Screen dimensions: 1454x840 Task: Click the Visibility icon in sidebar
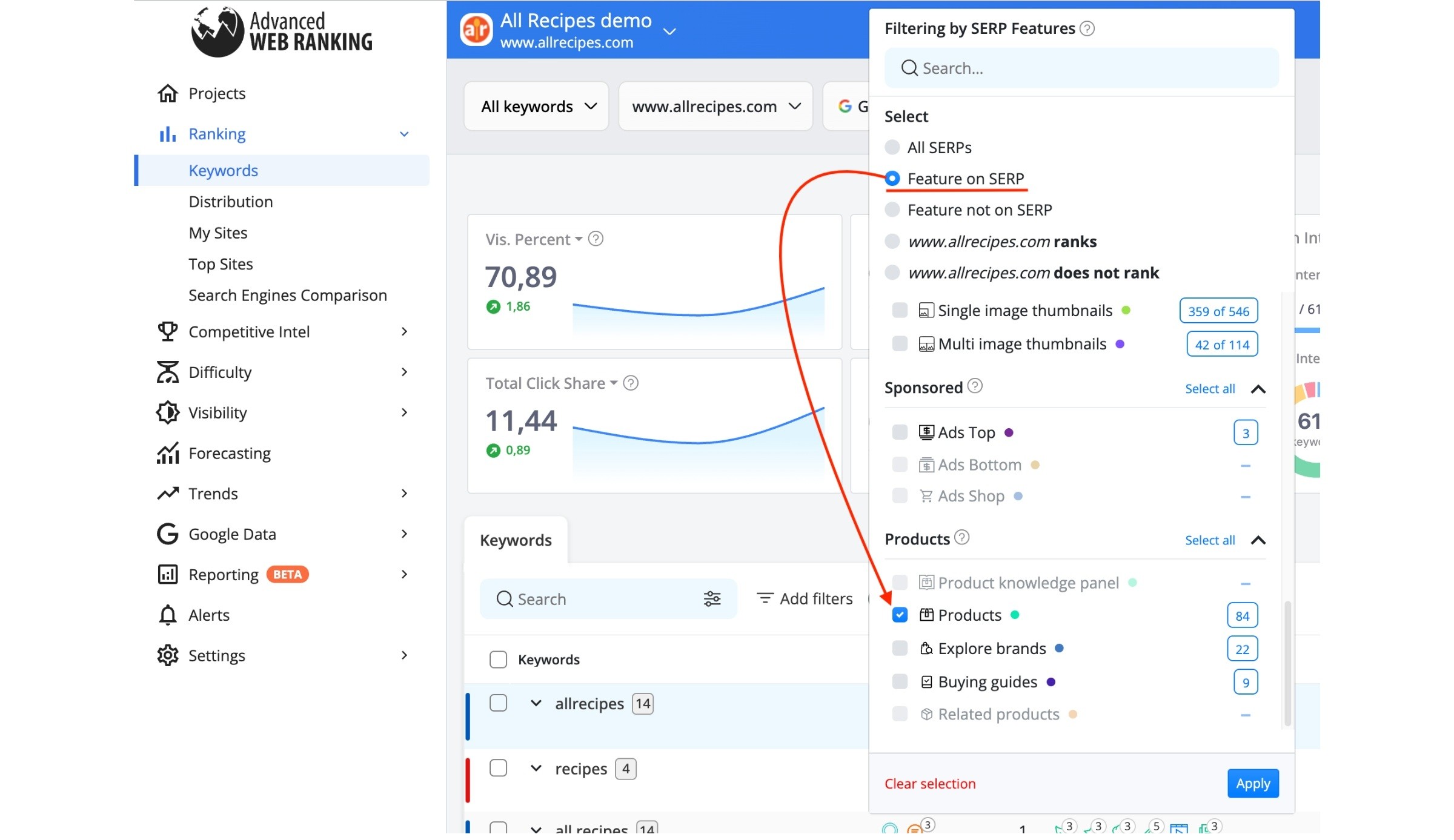(168, 414)
